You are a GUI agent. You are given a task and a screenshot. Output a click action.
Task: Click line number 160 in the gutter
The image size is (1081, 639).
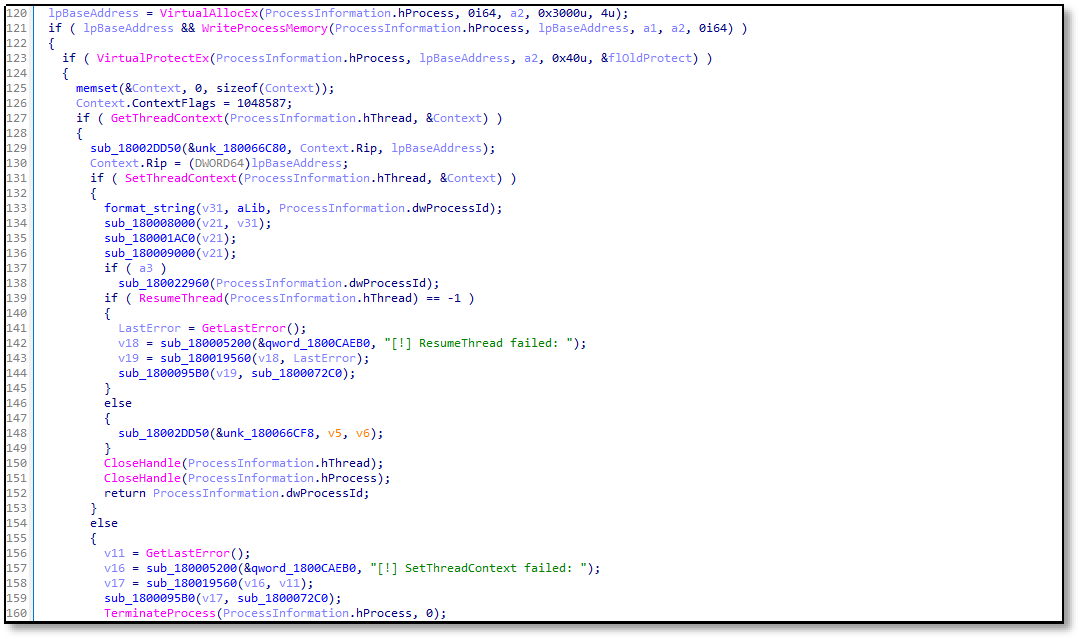pos(17,613)
